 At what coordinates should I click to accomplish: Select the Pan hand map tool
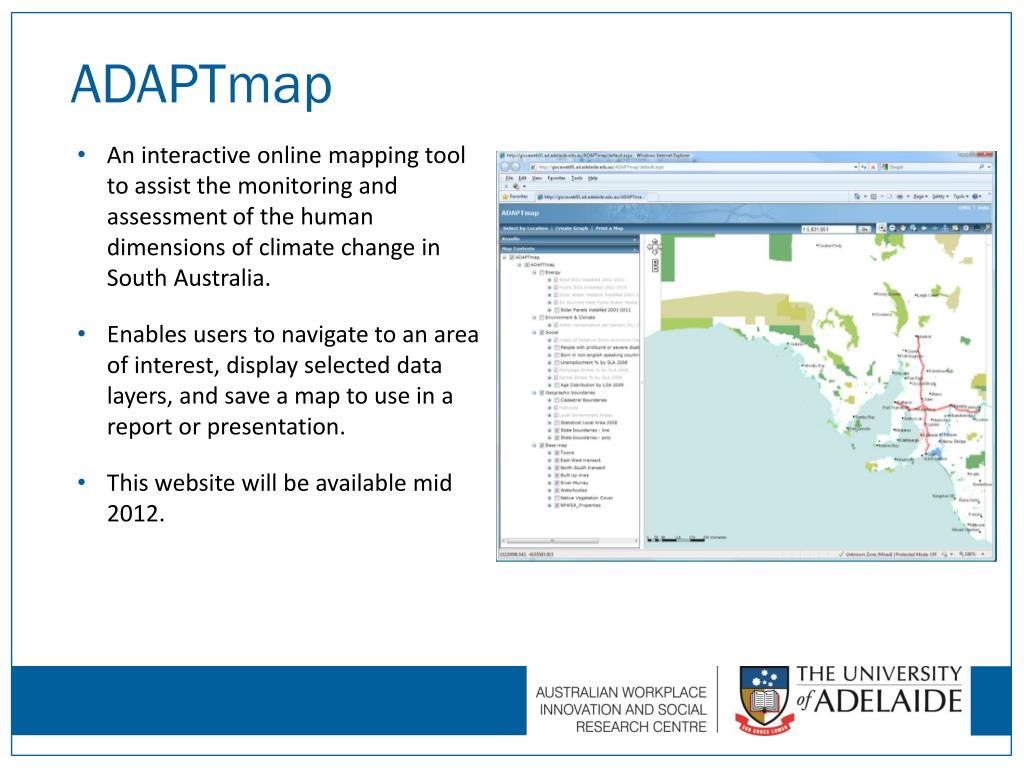coord(903,229)
